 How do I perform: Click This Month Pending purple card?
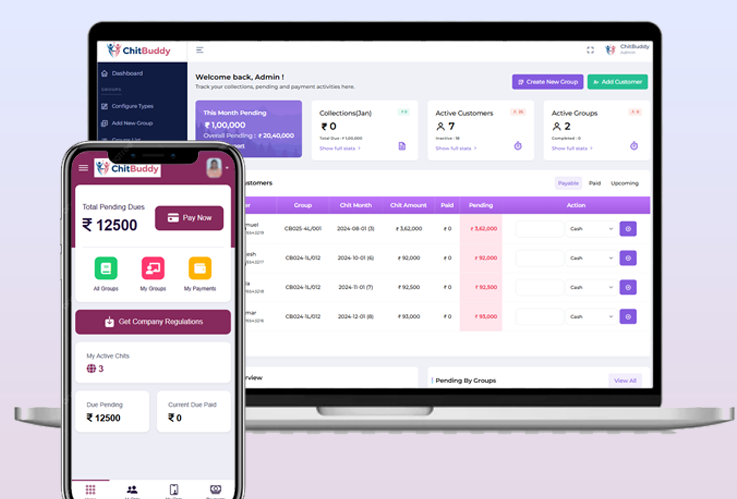249,128
